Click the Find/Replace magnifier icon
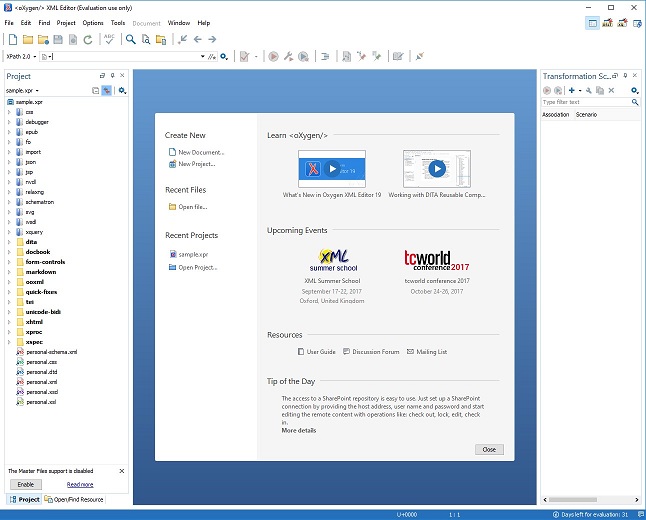This screenshot has width=646, height=520. pos(131,40)
